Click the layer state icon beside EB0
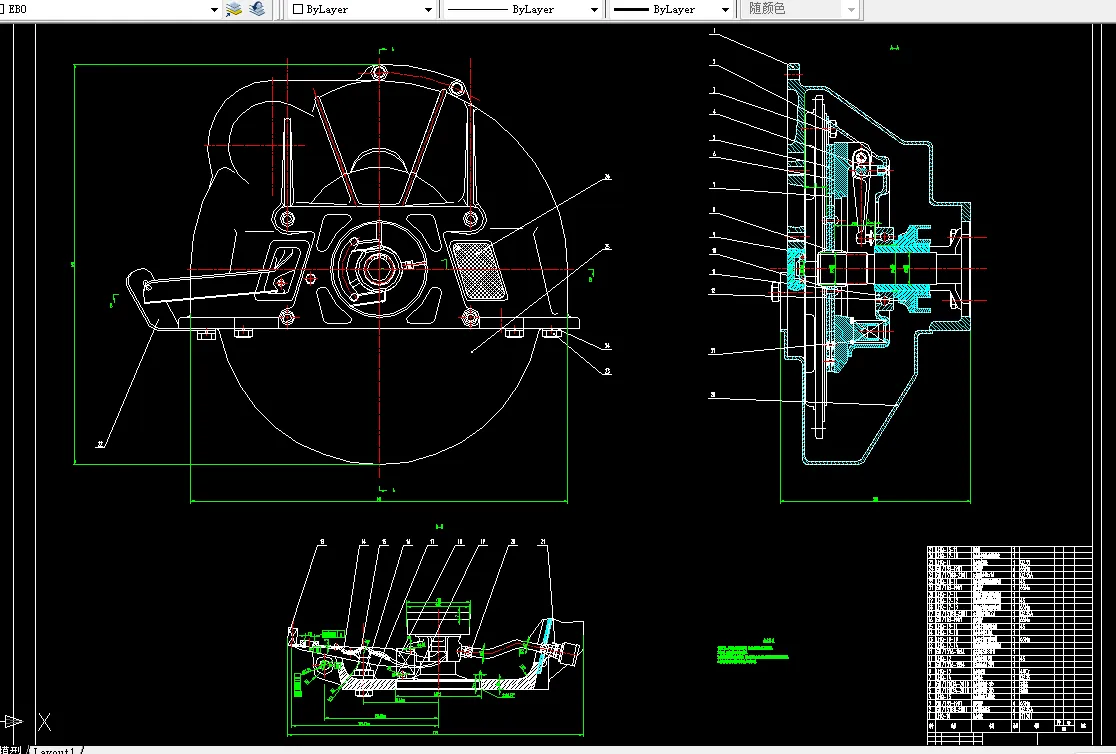Viewport: 1116px width, 754px height. [x=3, y=9]
